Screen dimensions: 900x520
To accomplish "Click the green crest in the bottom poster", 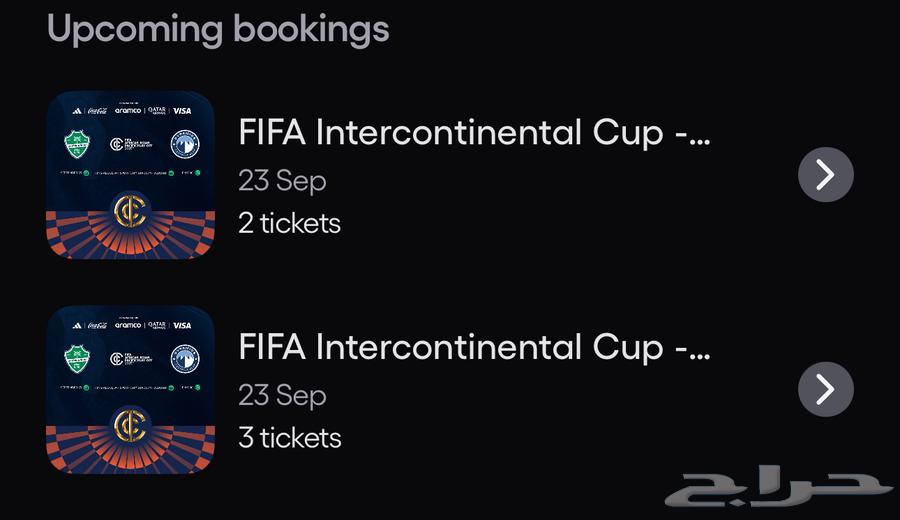I will [x=77, y=358].
